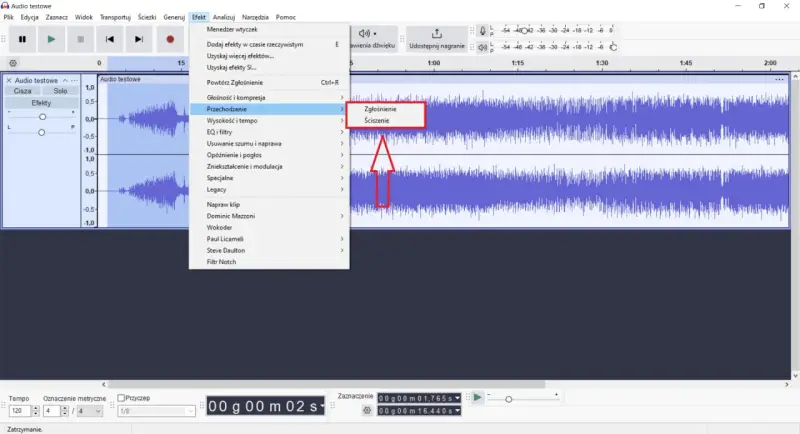800x434 pixels.
Task: Expand the Specjalne submenu
Action: point(269,178)
